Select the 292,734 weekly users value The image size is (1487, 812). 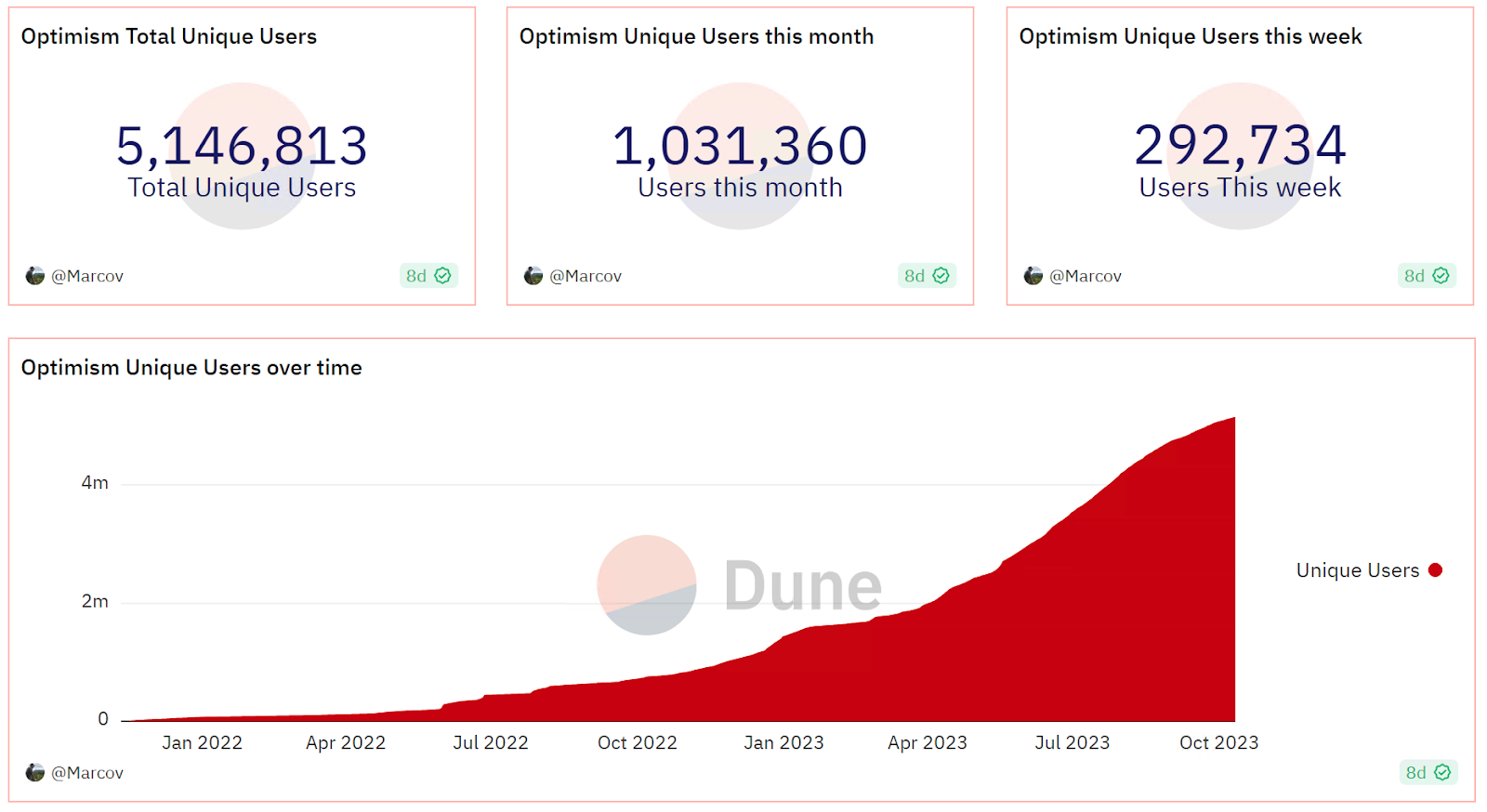1241,145
